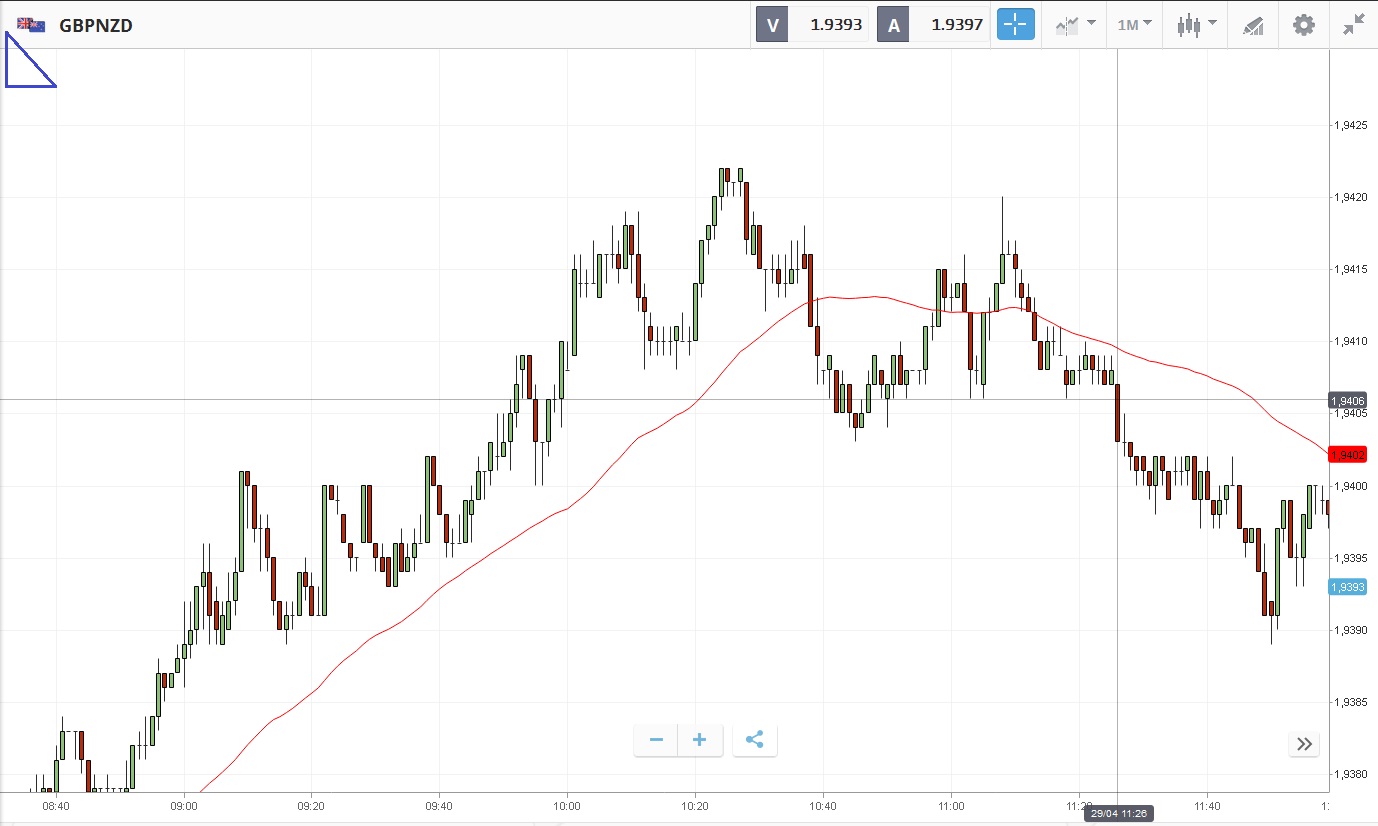This screenshot has width=1378, height=826.
Task: Click the 1,9410 price axis label
Action: coord(1352,342)
